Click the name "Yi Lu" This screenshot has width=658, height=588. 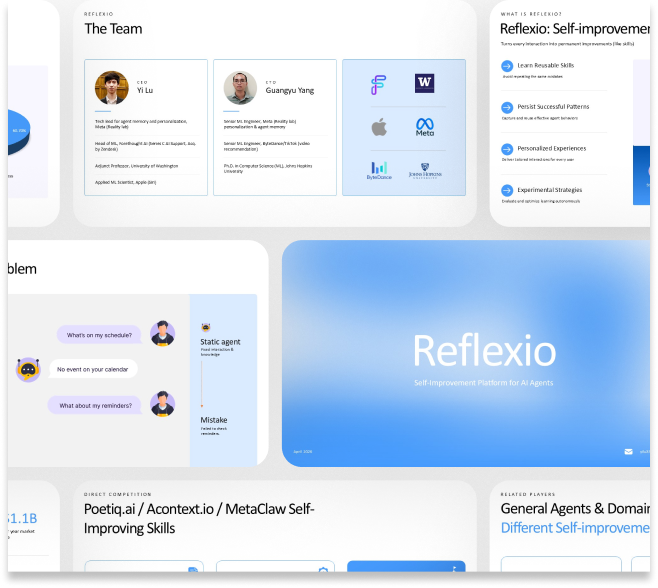145,90
